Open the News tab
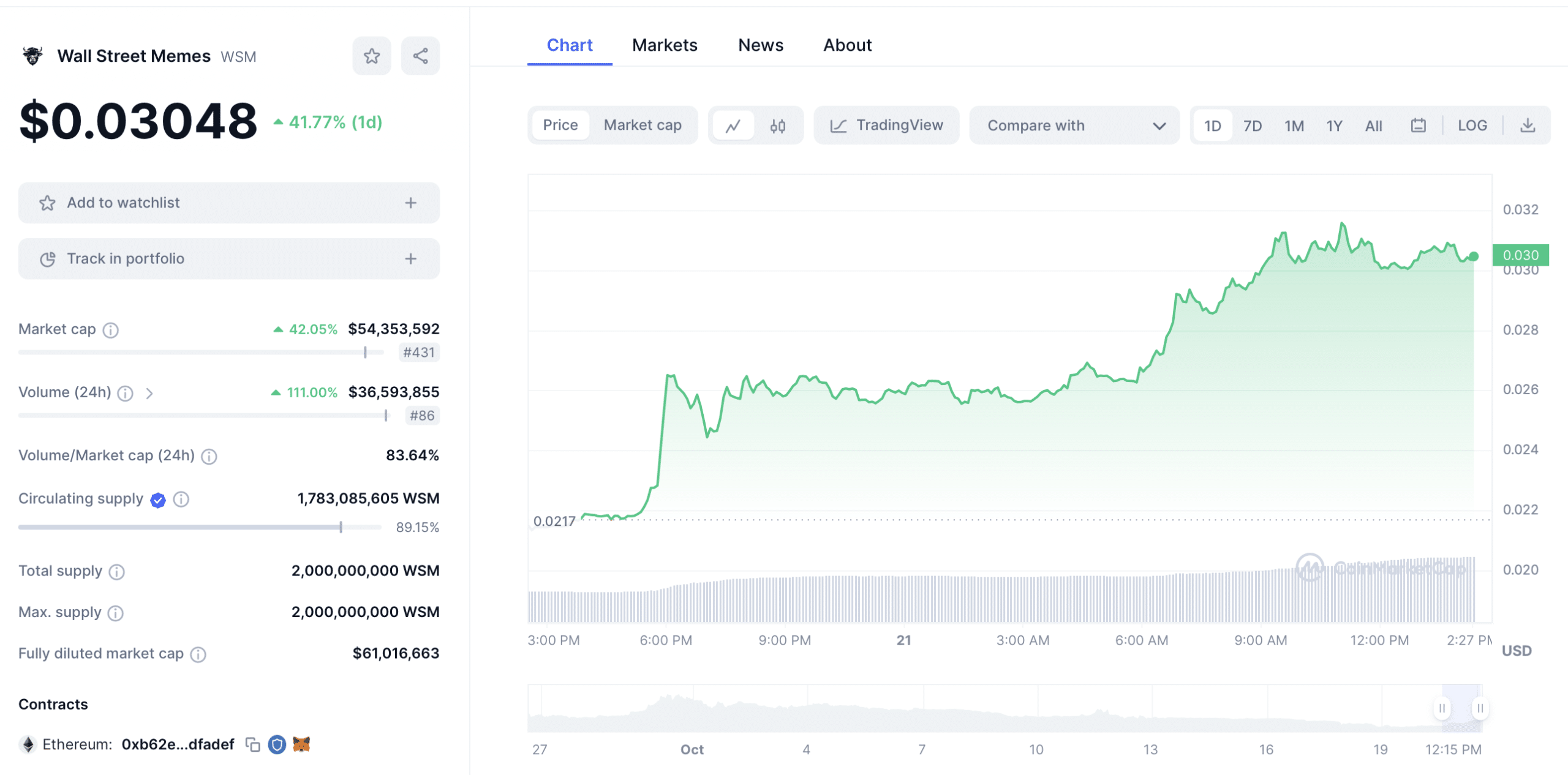Image resolution: width=1568 pixels, height=775 pixels. pyautogui.click(x=760, y=45)
